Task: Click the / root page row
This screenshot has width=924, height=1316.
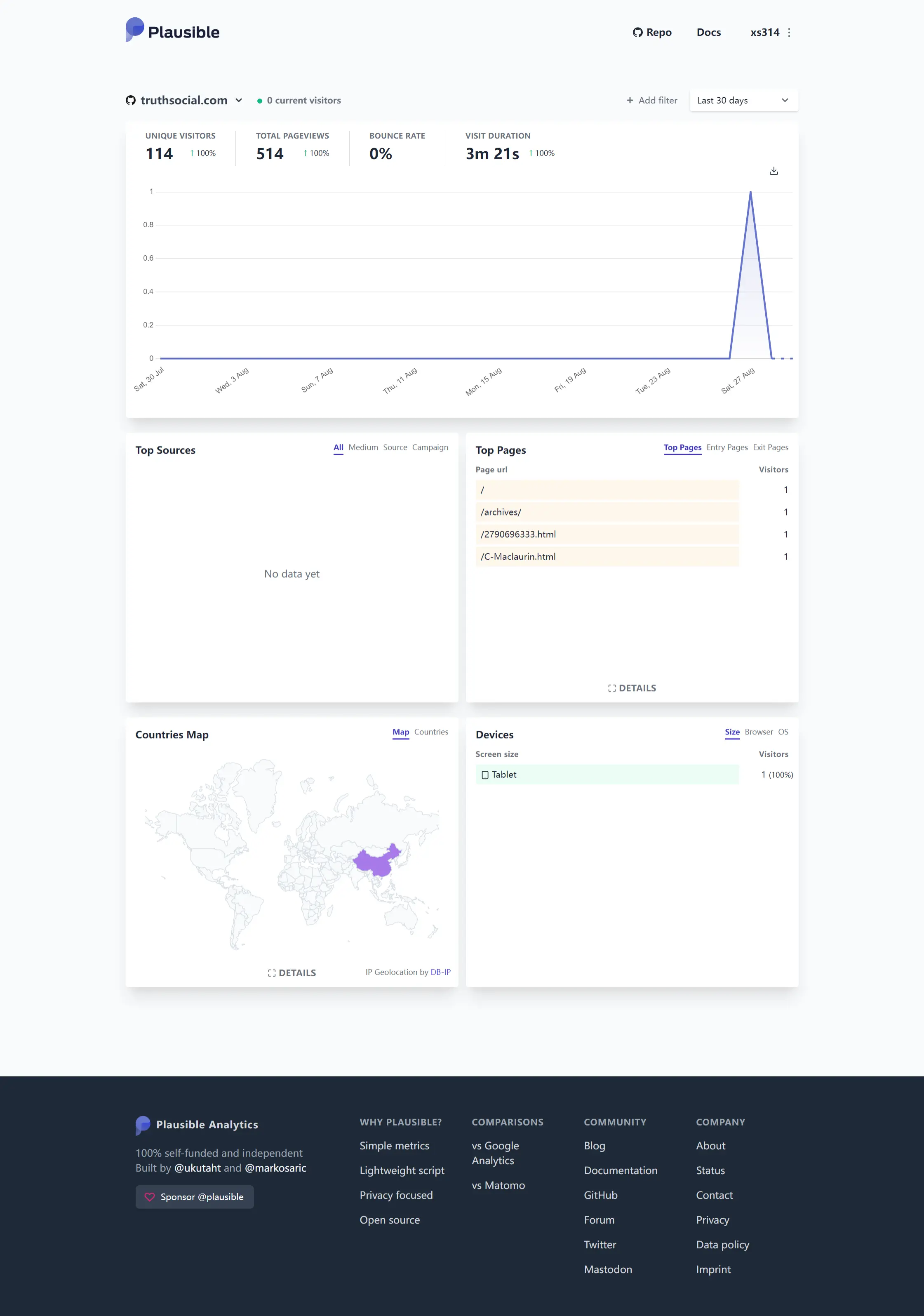Action: point(632,490)
